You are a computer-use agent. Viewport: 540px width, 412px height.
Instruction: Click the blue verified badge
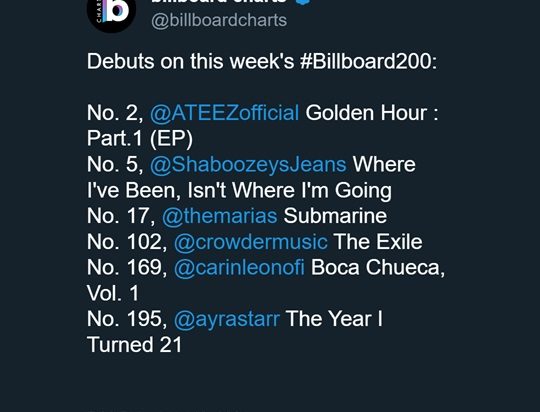pyautogui.click(x=303, y=2)
